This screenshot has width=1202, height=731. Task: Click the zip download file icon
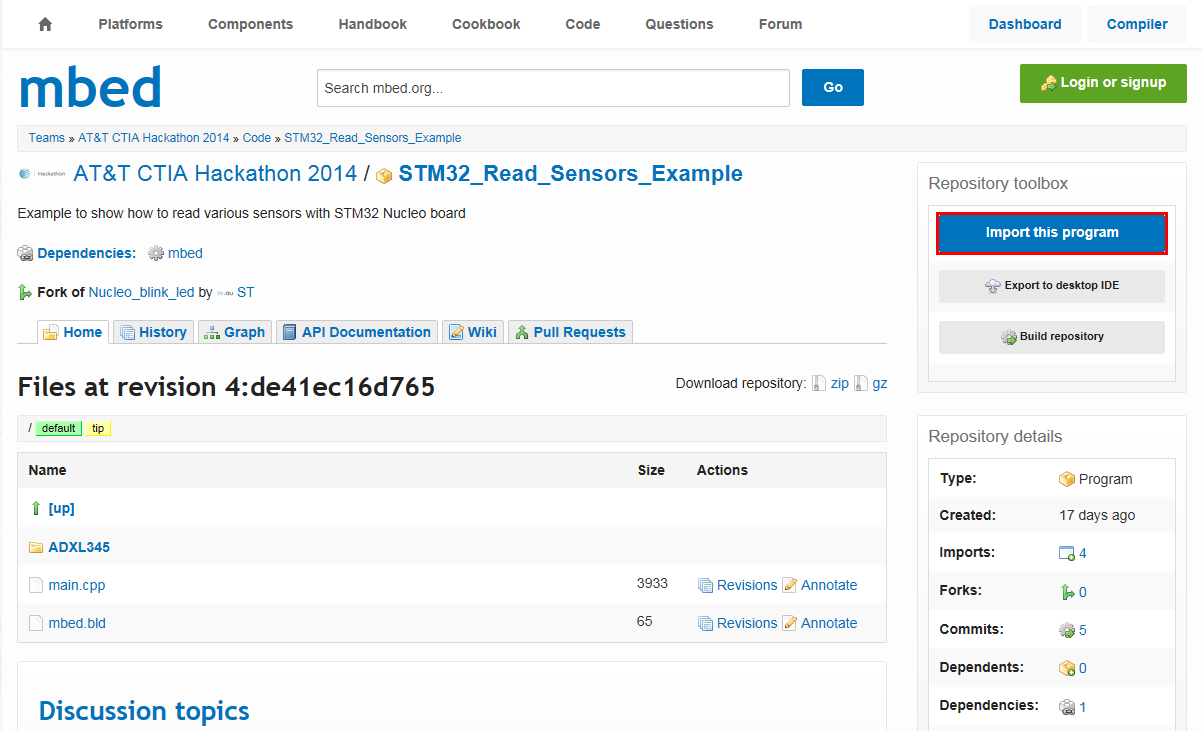tap(819, 384)
